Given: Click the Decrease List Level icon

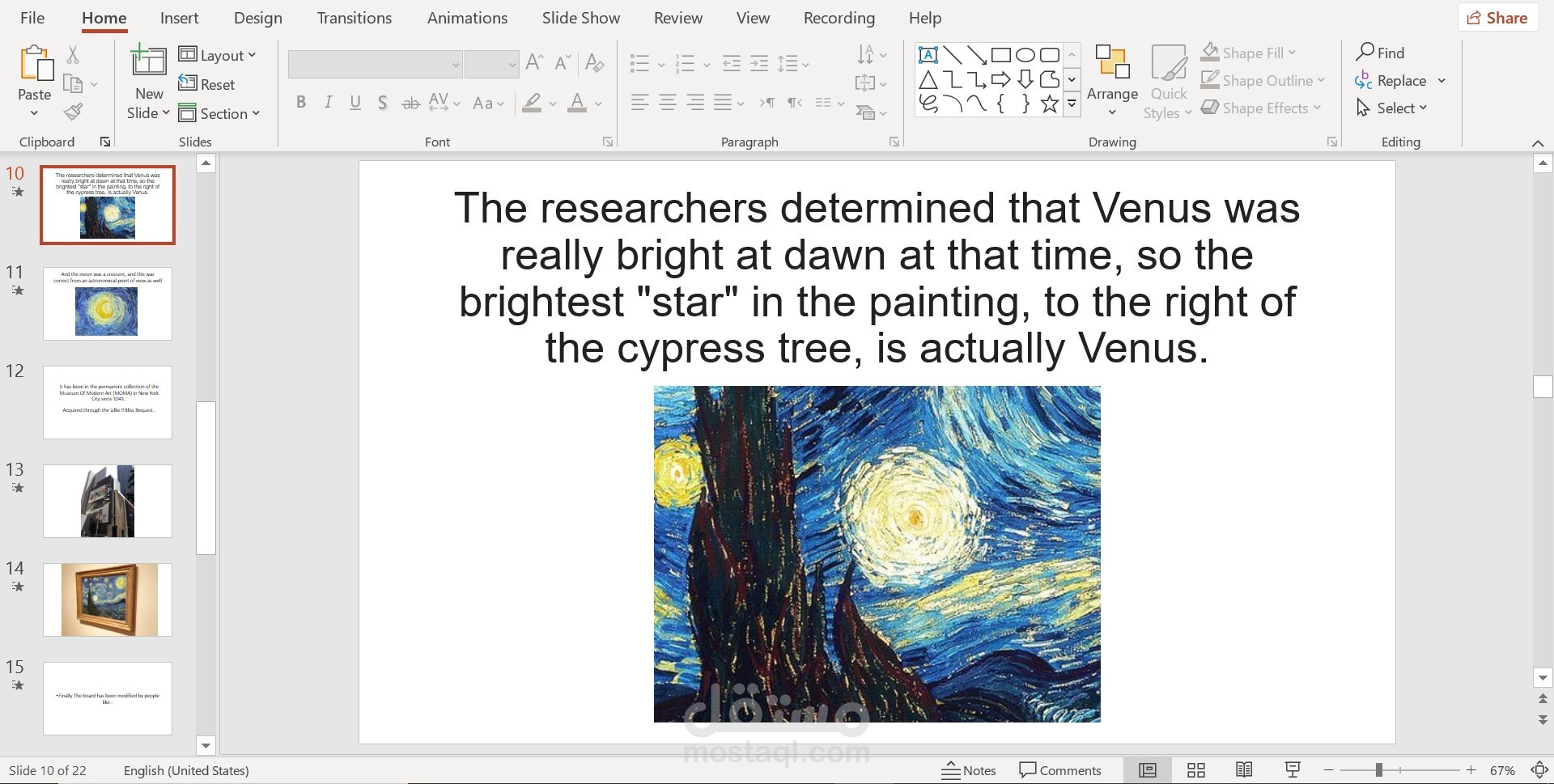Looking at the screenshot, I should [732, 63].
